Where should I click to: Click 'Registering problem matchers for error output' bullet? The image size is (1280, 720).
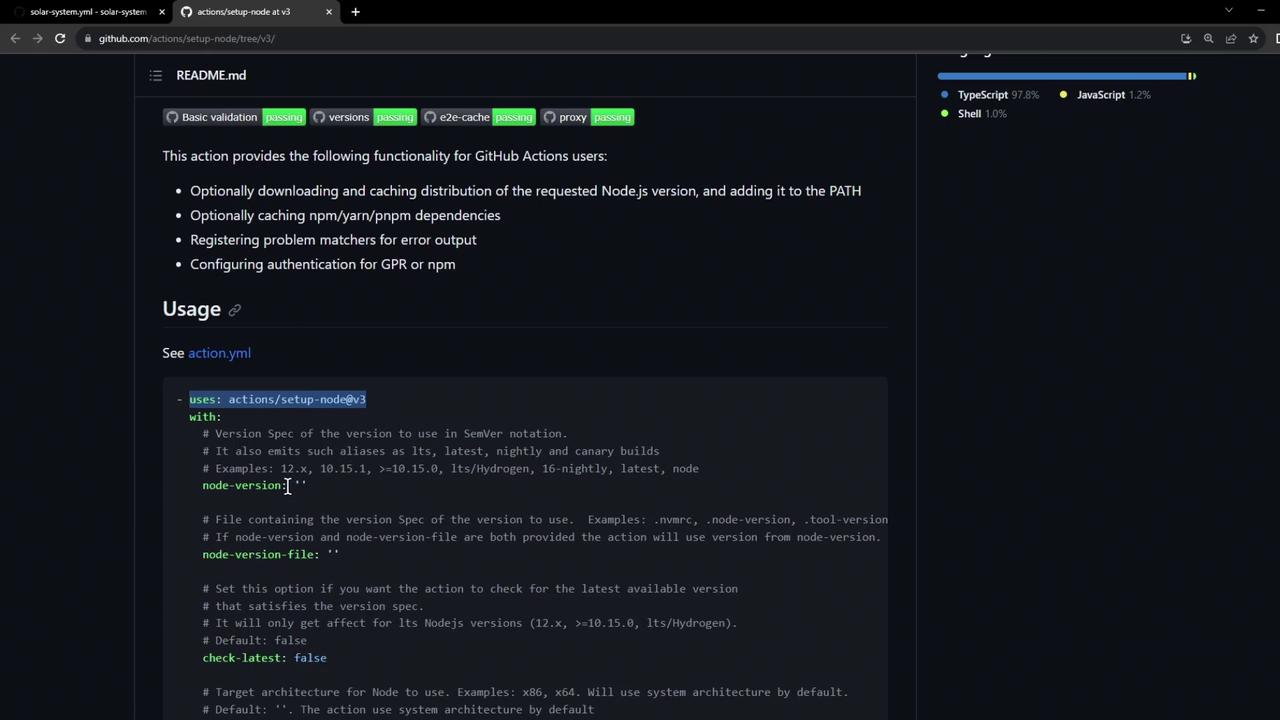333,240
